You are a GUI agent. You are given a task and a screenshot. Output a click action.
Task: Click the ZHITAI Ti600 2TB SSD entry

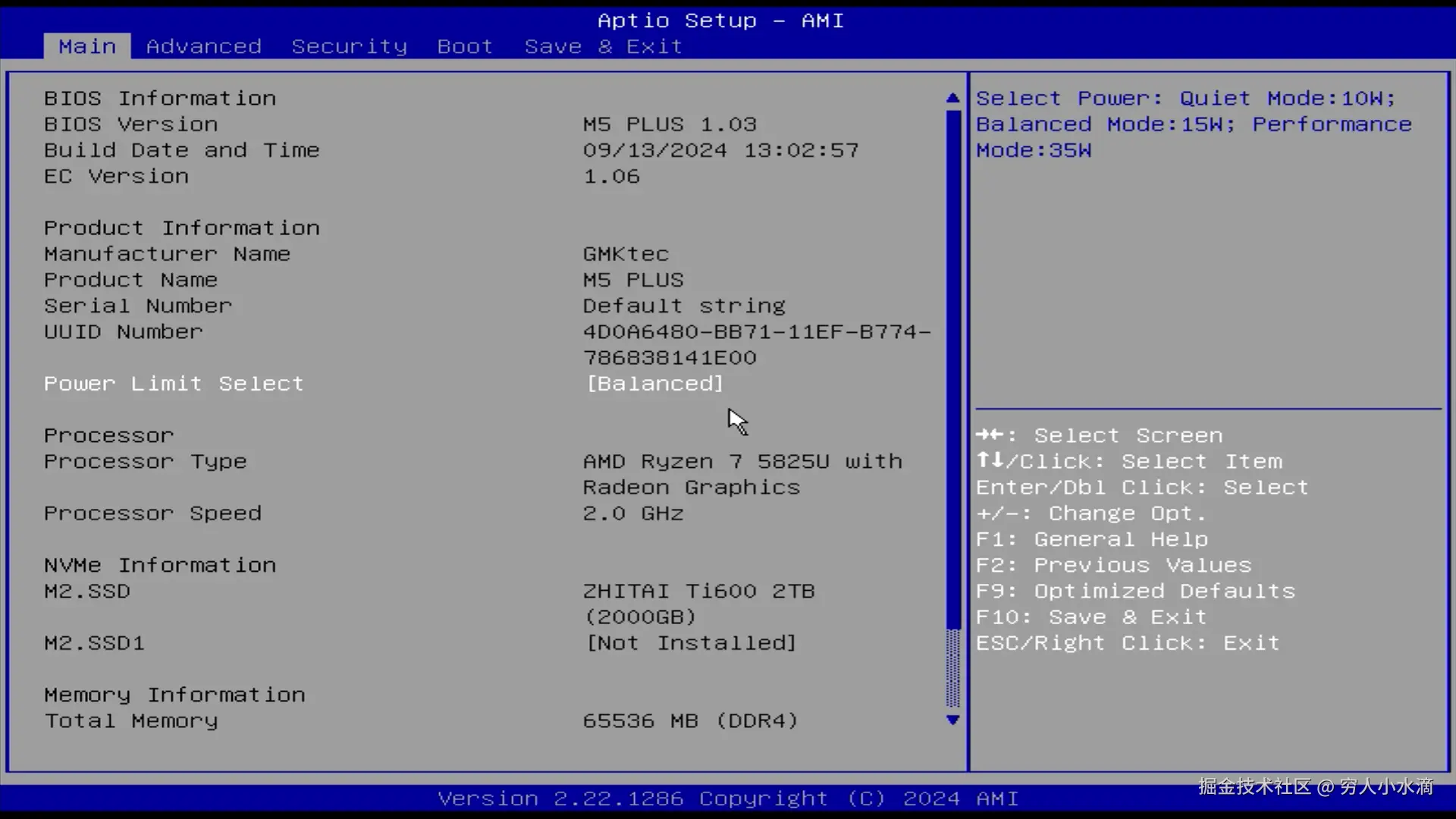click(x=698, y=591)
